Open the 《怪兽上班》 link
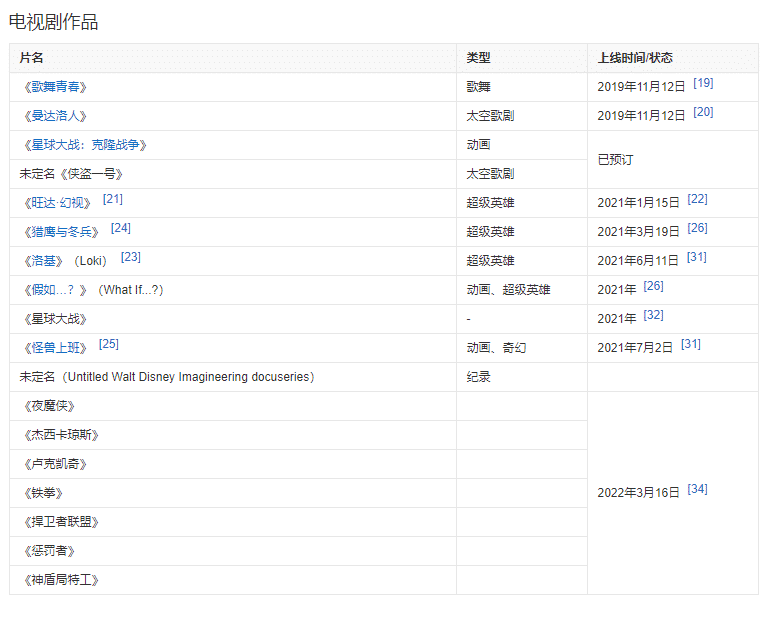The height and width of the screenshot is (617, 768). coord(55,348)
